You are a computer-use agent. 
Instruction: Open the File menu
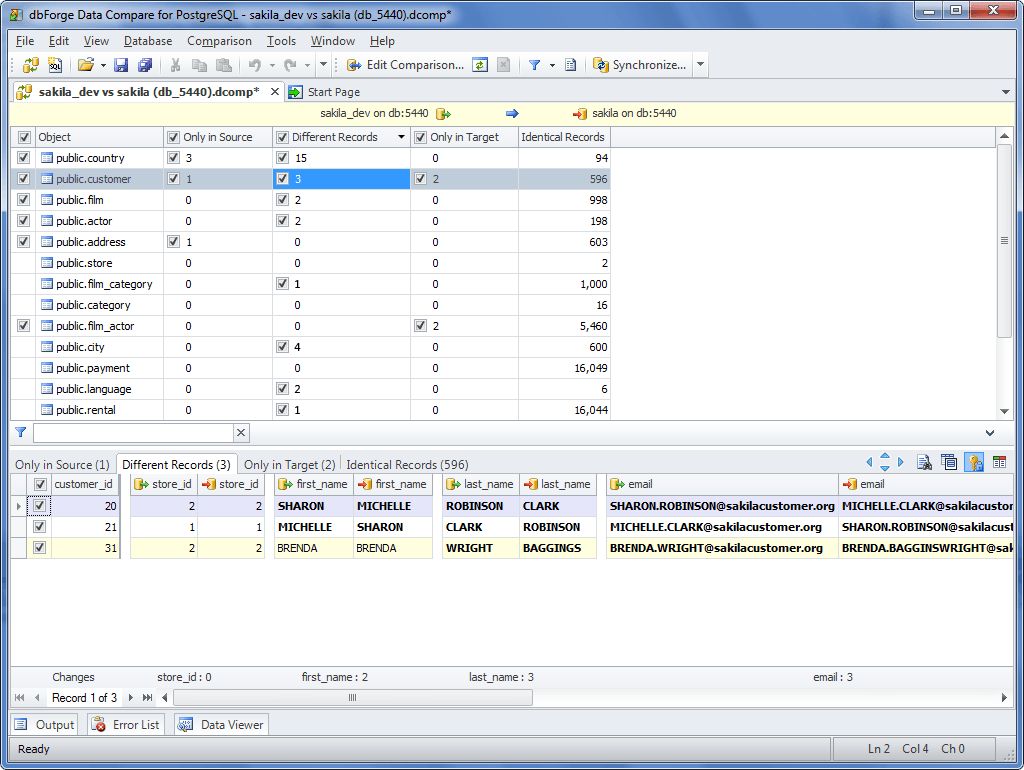point(25,40)
